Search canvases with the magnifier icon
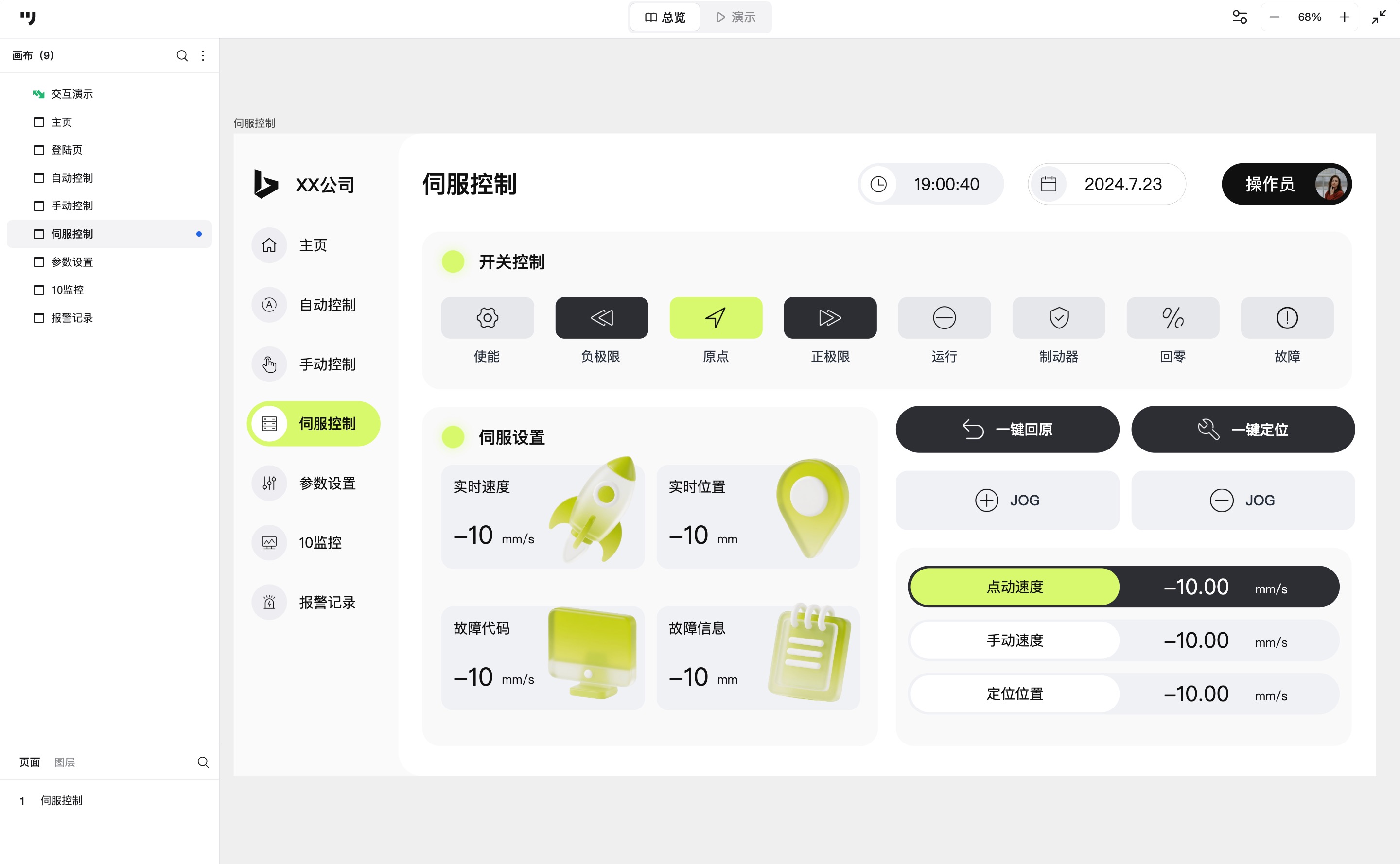 click(x=182, y=55)
